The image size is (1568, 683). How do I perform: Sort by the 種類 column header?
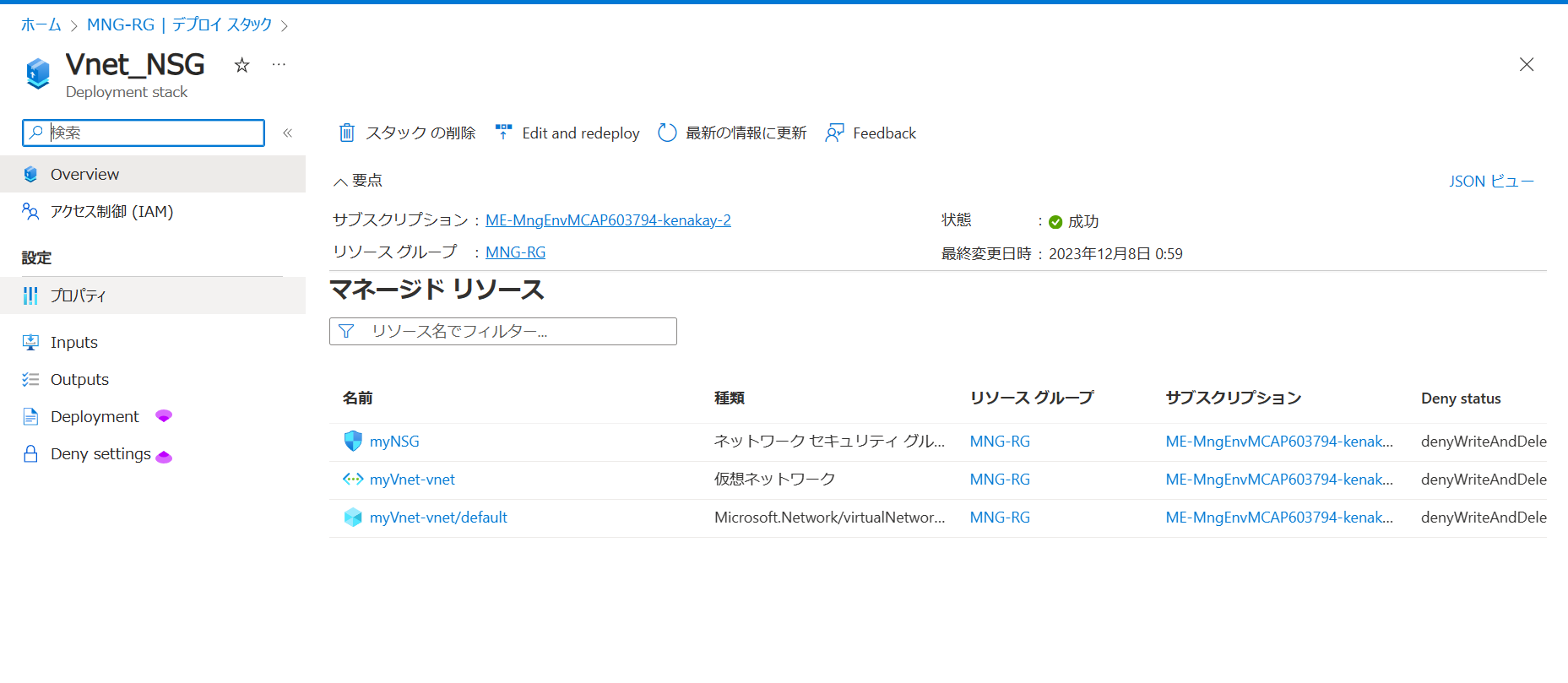730,398
